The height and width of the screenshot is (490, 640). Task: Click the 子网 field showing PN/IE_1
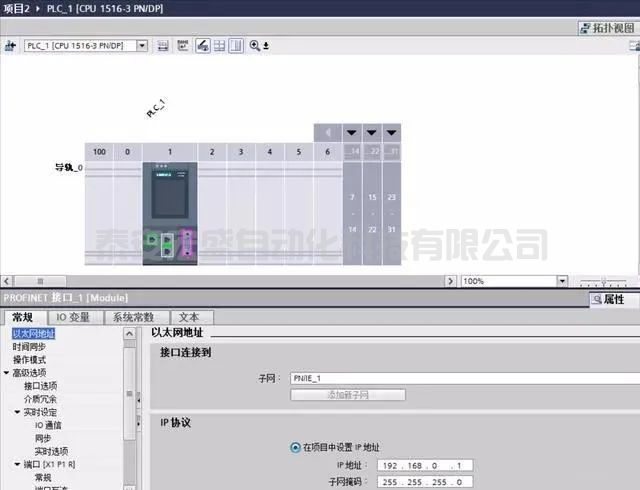point(465,379)
